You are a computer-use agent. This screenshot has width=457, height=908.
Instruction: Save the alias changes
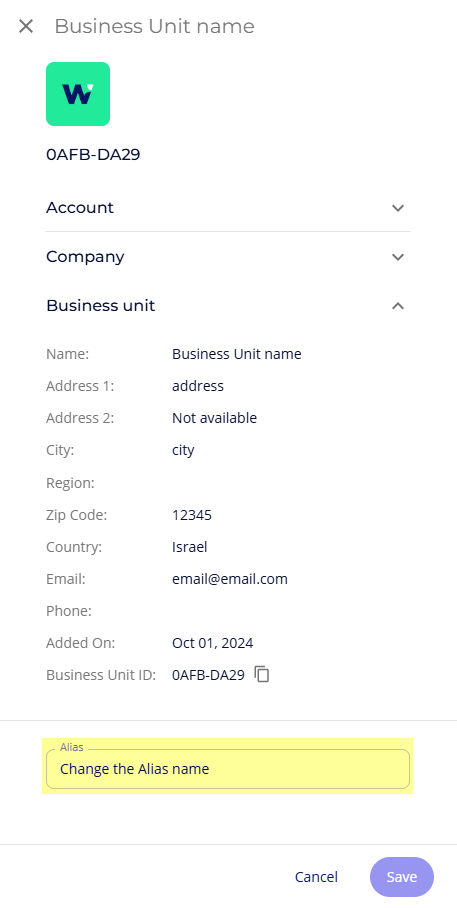pyautogui.click(x=402, y=877)
